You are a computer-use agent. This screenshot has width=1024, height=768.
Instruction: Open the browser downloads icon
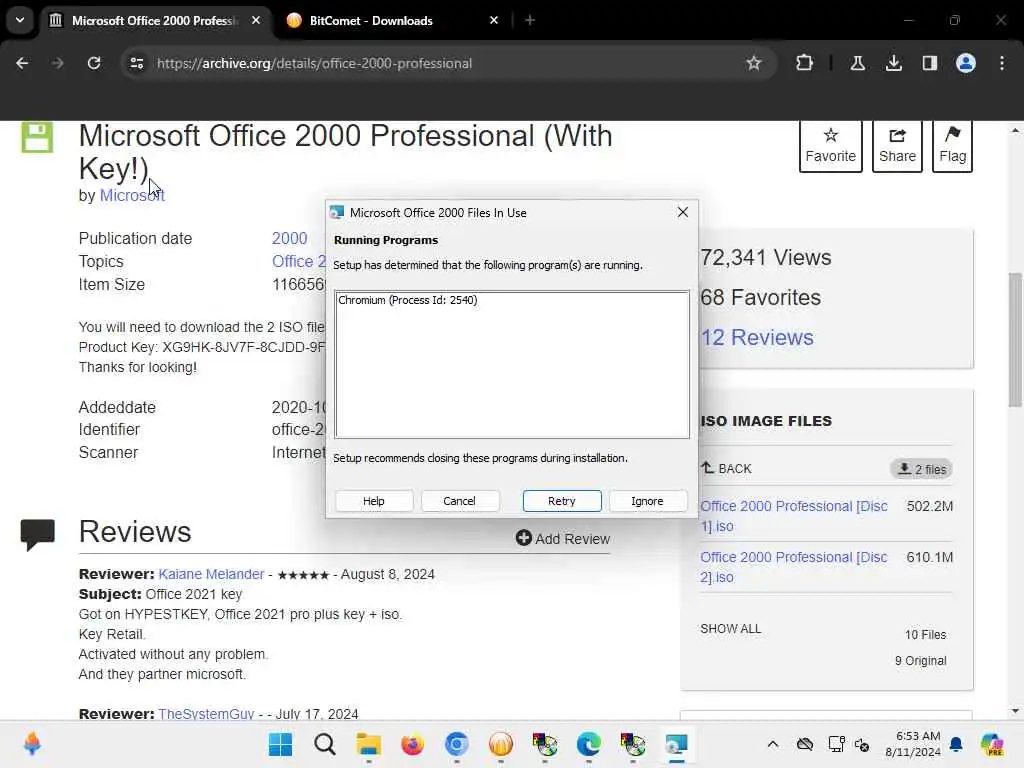click(x=893, y=63)
